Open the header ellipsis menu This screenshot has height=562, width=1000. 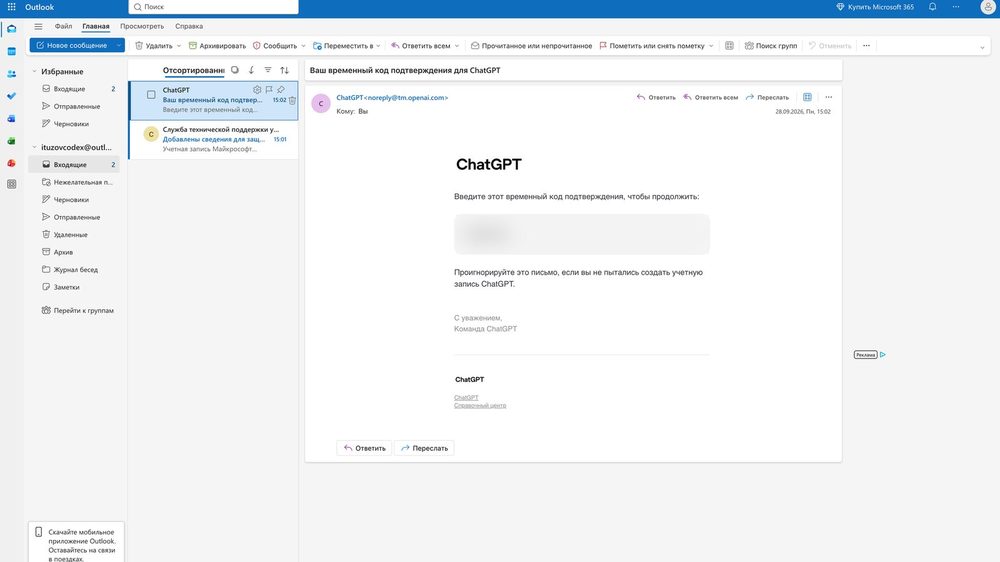pyautogui.click(x=956, y=7)
